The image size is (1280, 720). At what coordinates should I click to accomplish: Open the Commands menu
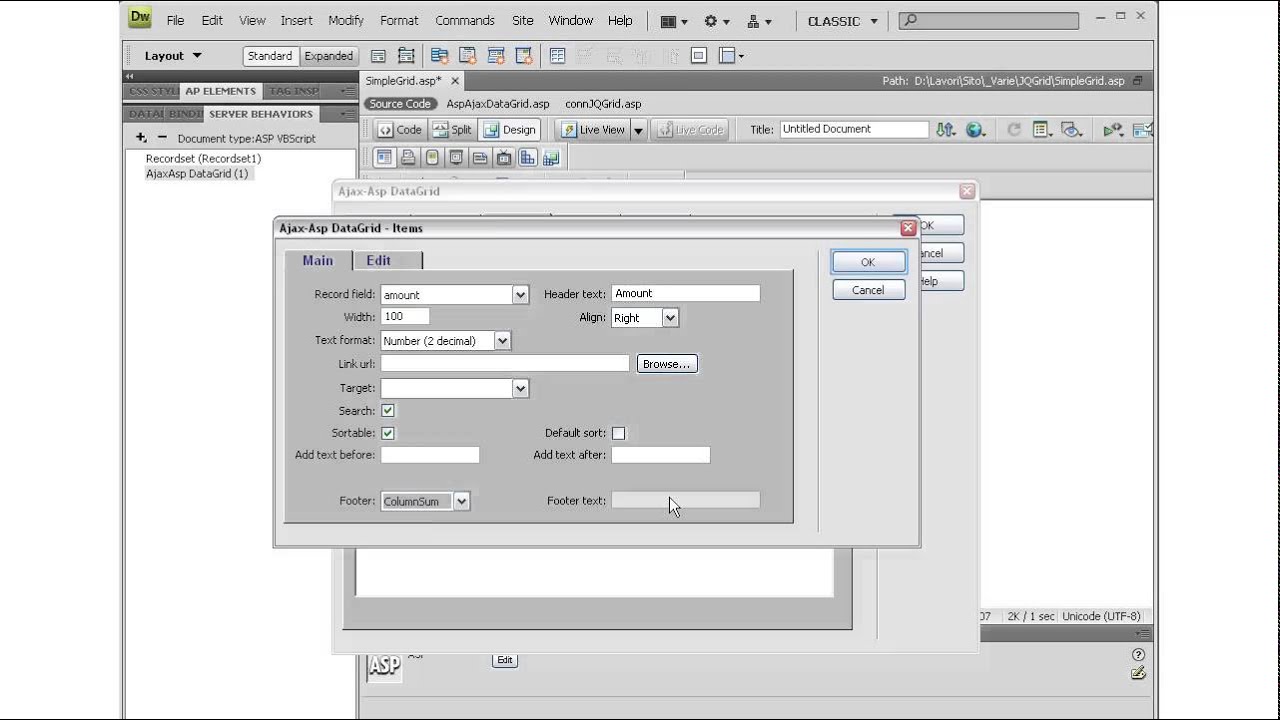tap(464, 20)
